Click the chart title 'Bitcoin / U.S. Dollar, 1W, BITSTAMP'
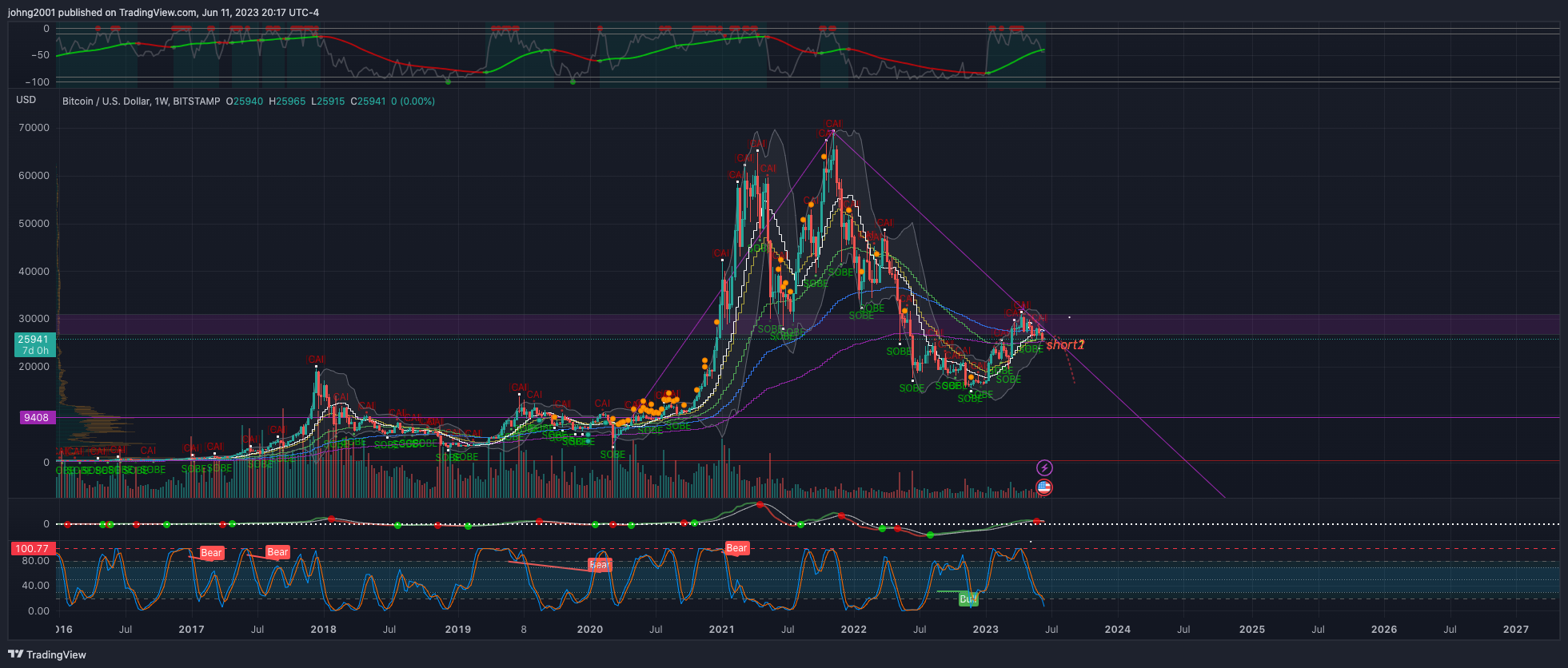The image size is (1568, 668). tap(142, 101)
